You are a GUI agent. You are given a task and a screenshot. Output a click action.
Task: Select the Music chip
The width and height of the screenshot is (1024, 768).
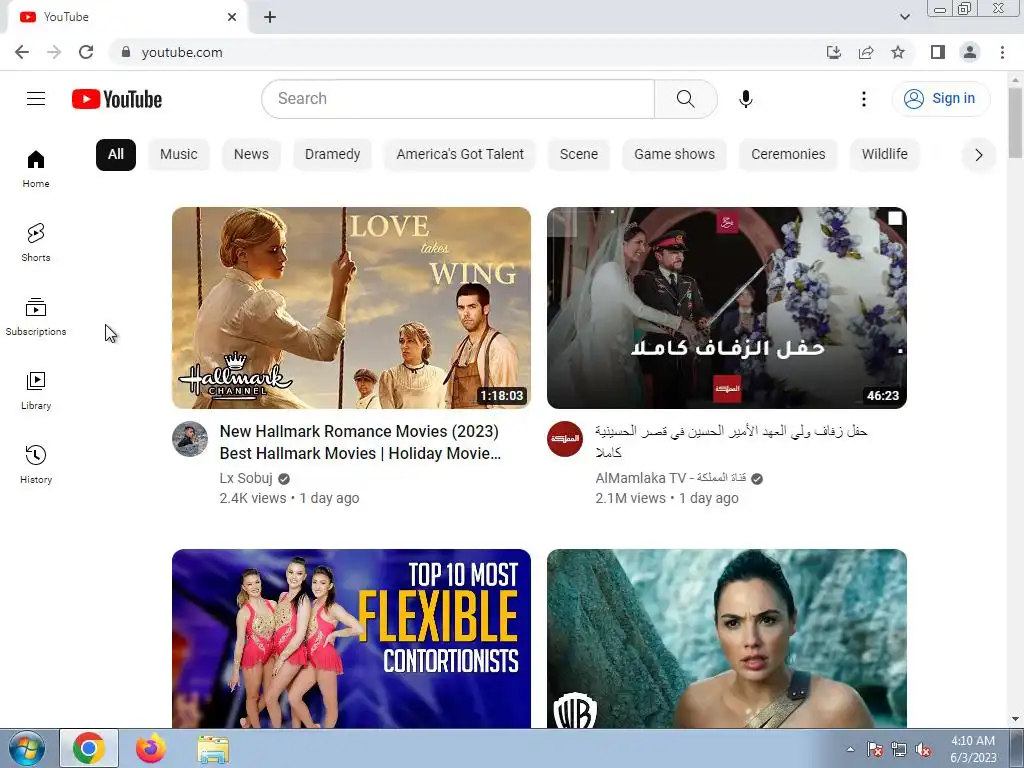click(178, 155)
